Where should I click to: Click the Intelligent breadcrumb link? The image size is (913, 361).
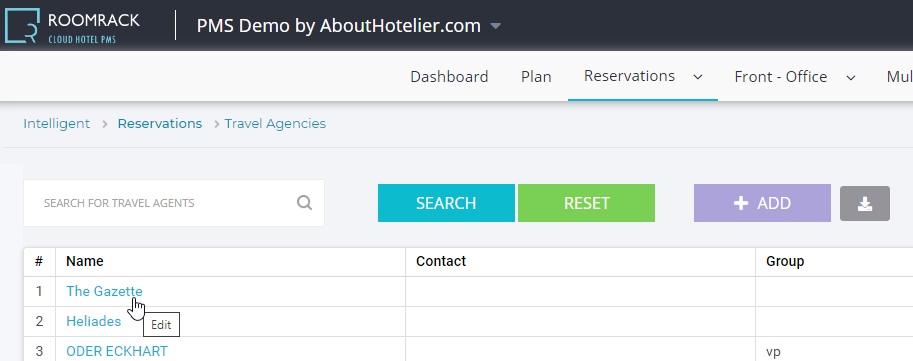coord(56,123)
